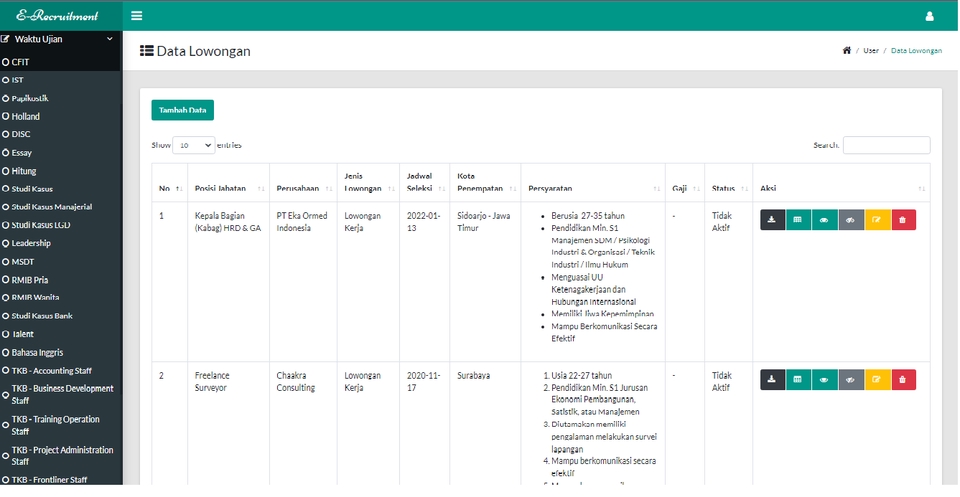Click the green eye icon for Kepala Bagian row
The height and width of the screenshot is (497, 960).
[x=825, y=220]
